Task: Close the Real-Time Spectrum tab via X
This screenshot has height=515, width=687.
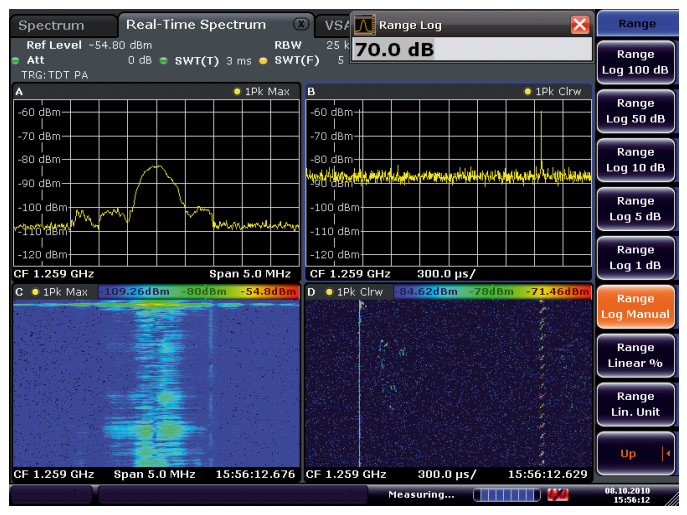Action: coord(301,24)
